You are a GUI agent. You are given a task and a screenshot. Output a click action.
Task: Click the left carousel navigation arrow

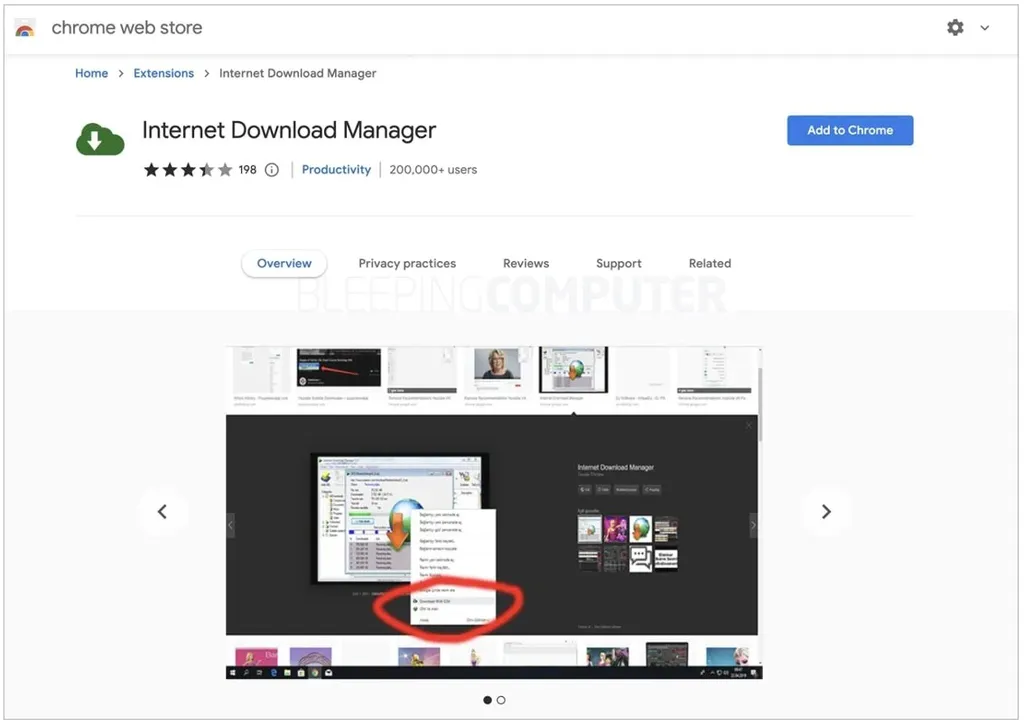tap(163, 511)
